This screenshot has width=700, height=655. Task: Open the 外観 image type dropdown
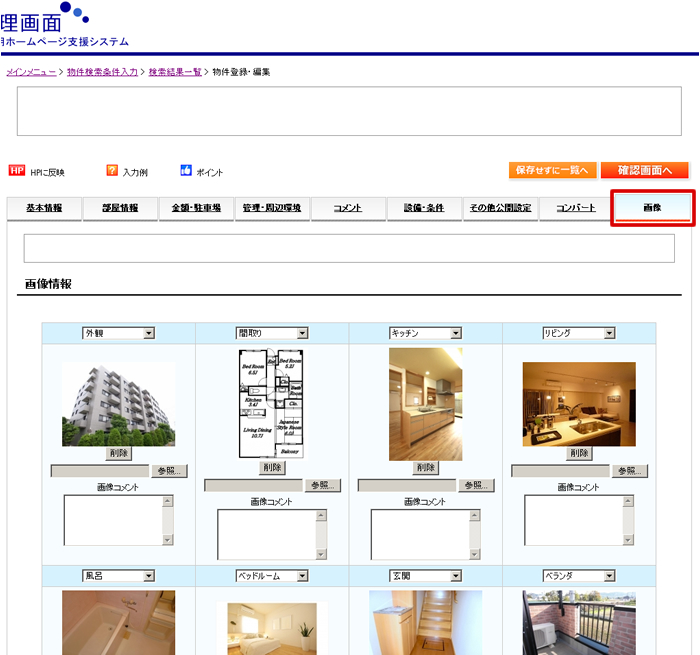[118, 333]
